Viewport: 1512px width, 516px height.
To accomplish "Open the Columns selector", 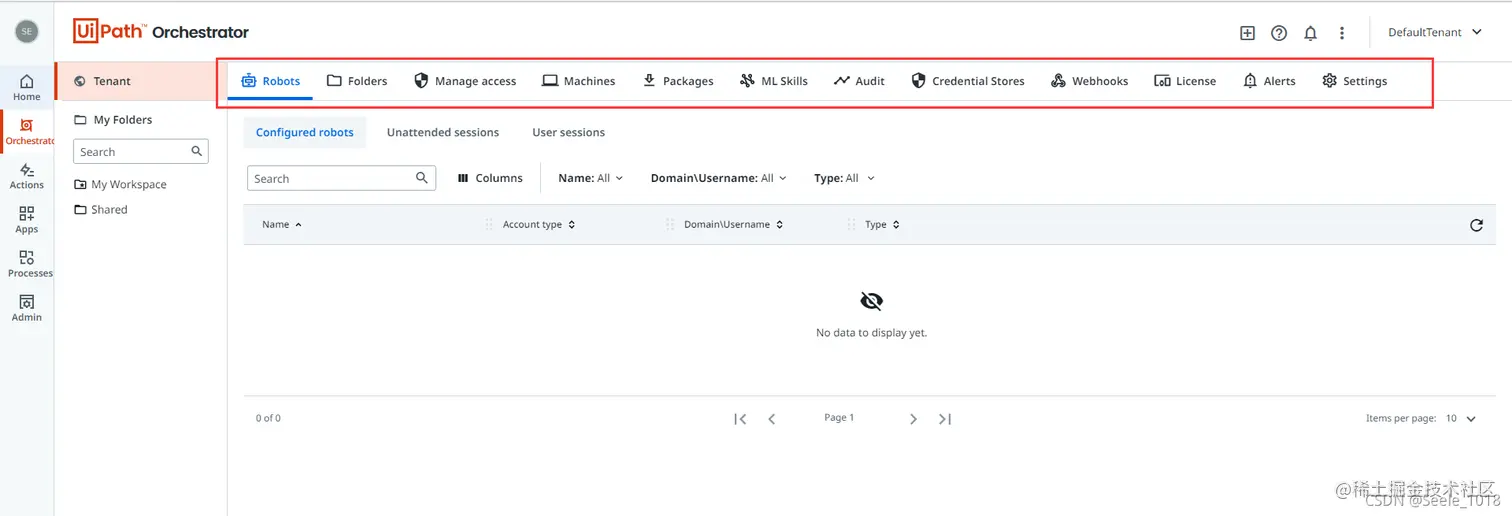I will point(490,178).
